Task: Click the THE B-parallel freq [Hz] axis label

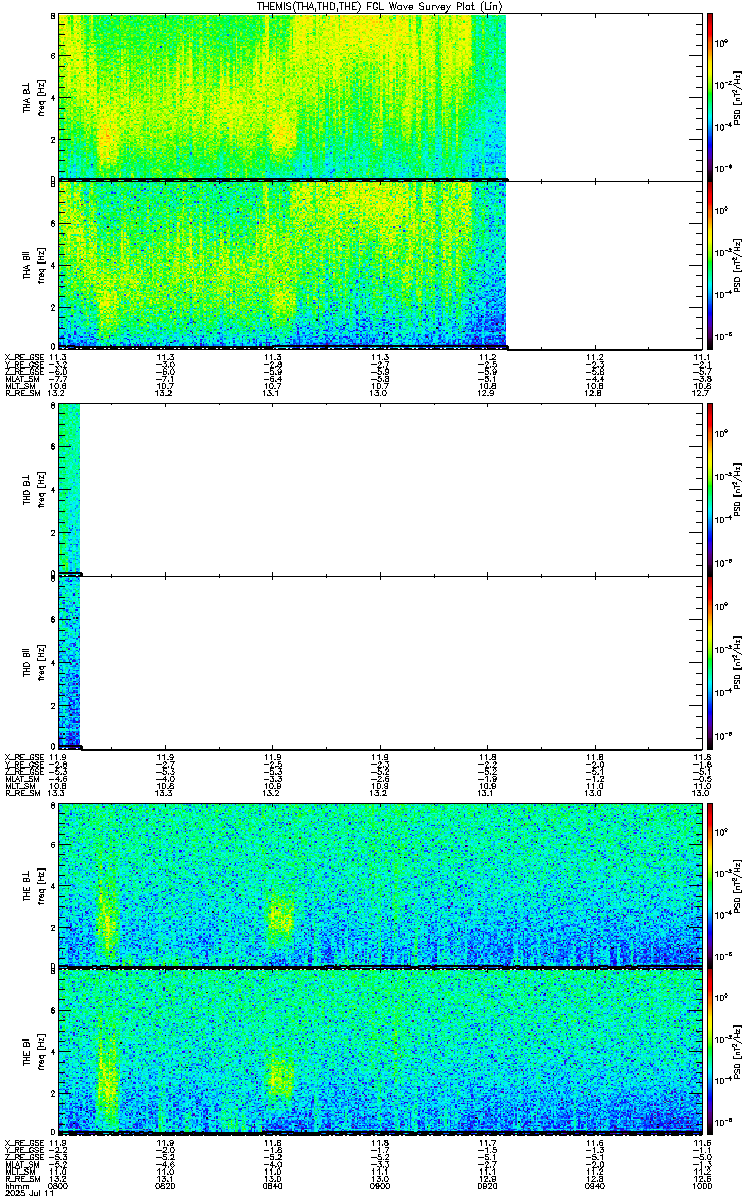Action: click(42, 1051)
